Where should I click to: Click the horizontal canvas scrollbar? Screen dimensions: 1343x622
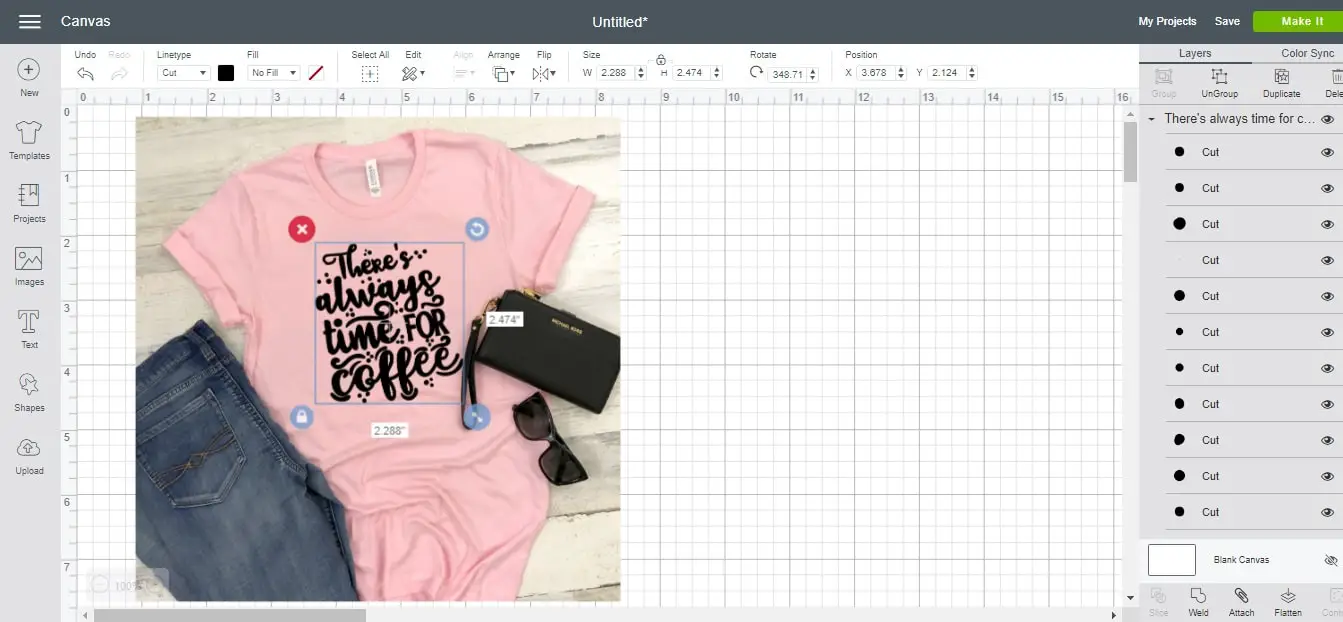point(230,615)
